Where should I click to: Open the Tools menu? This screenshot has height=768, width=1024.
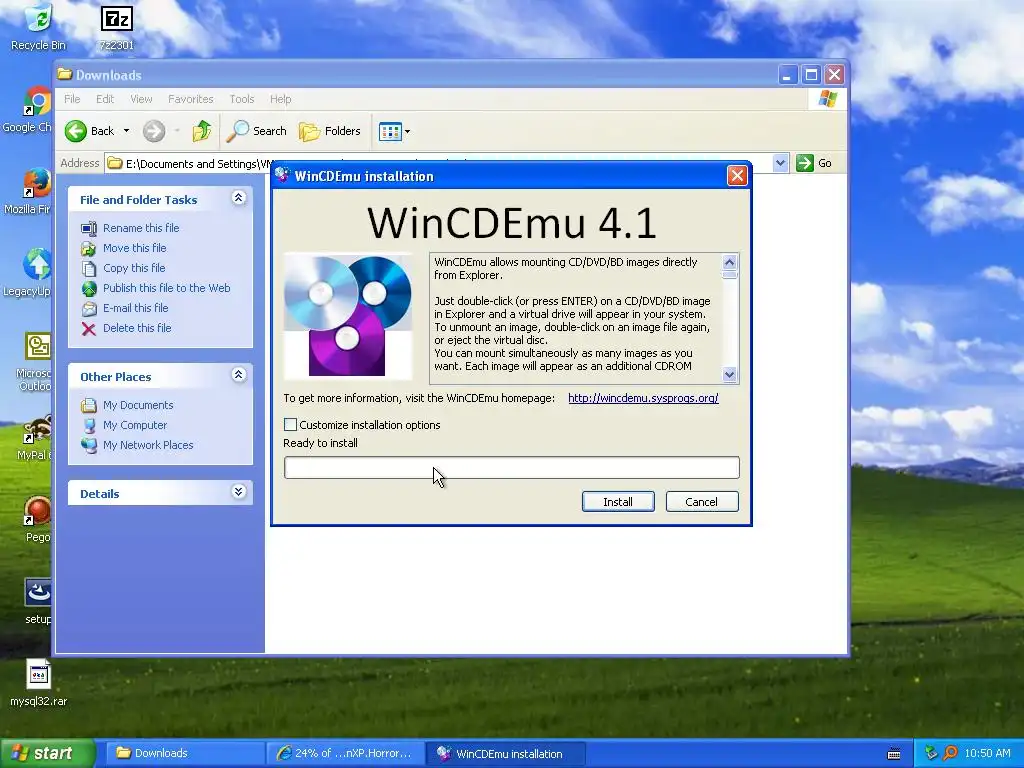(242, 99)
